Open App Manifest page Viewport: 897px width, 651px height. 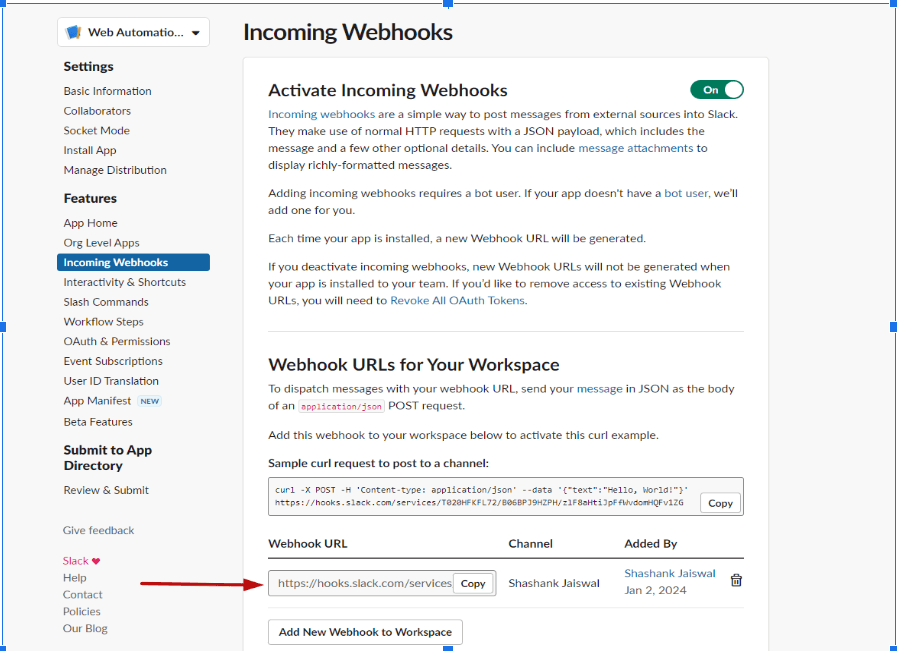pos(97,401)
